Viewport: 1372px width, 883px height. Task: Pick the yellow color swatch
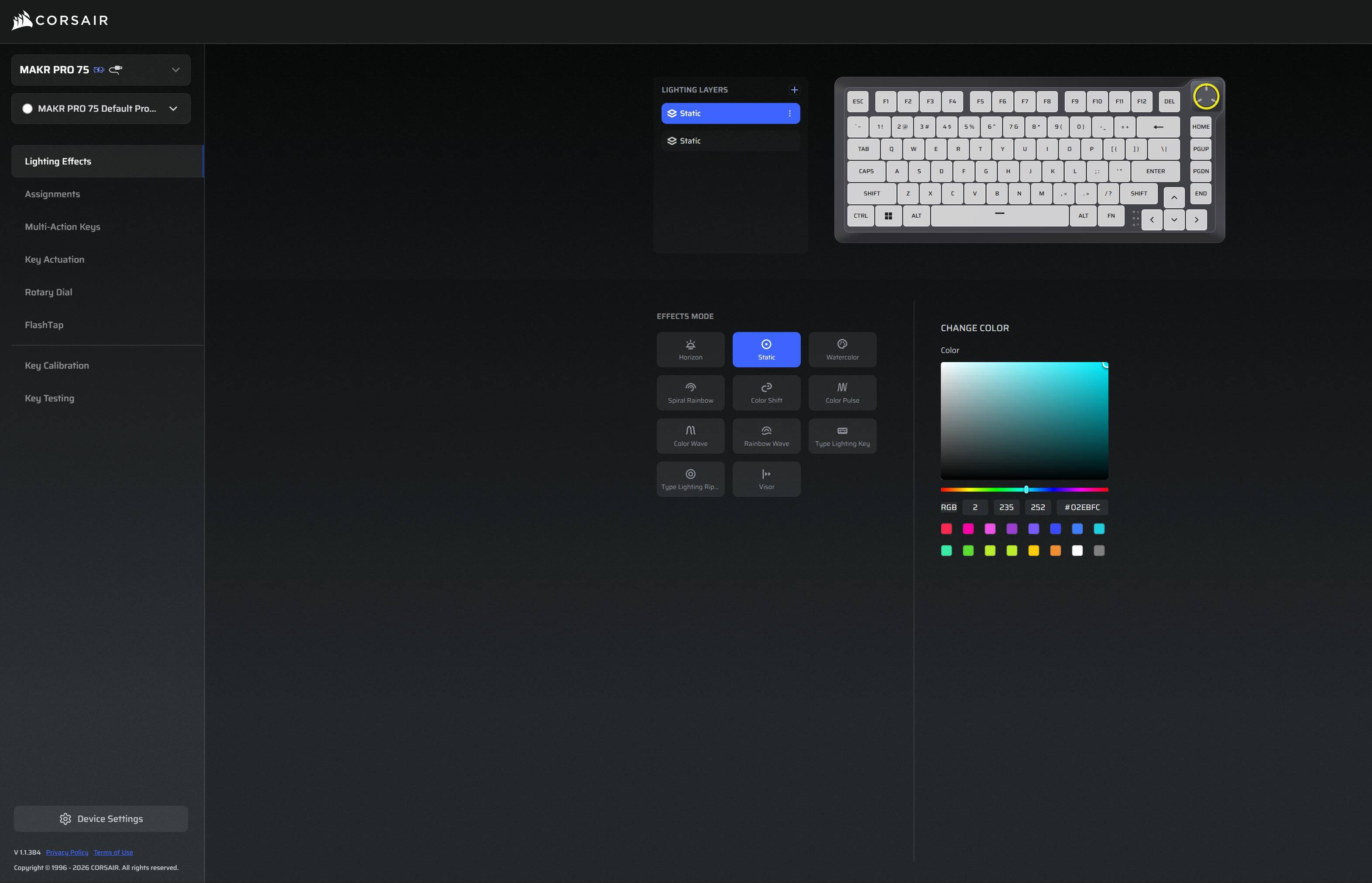pyautogui.click(x=1034, y=551)
